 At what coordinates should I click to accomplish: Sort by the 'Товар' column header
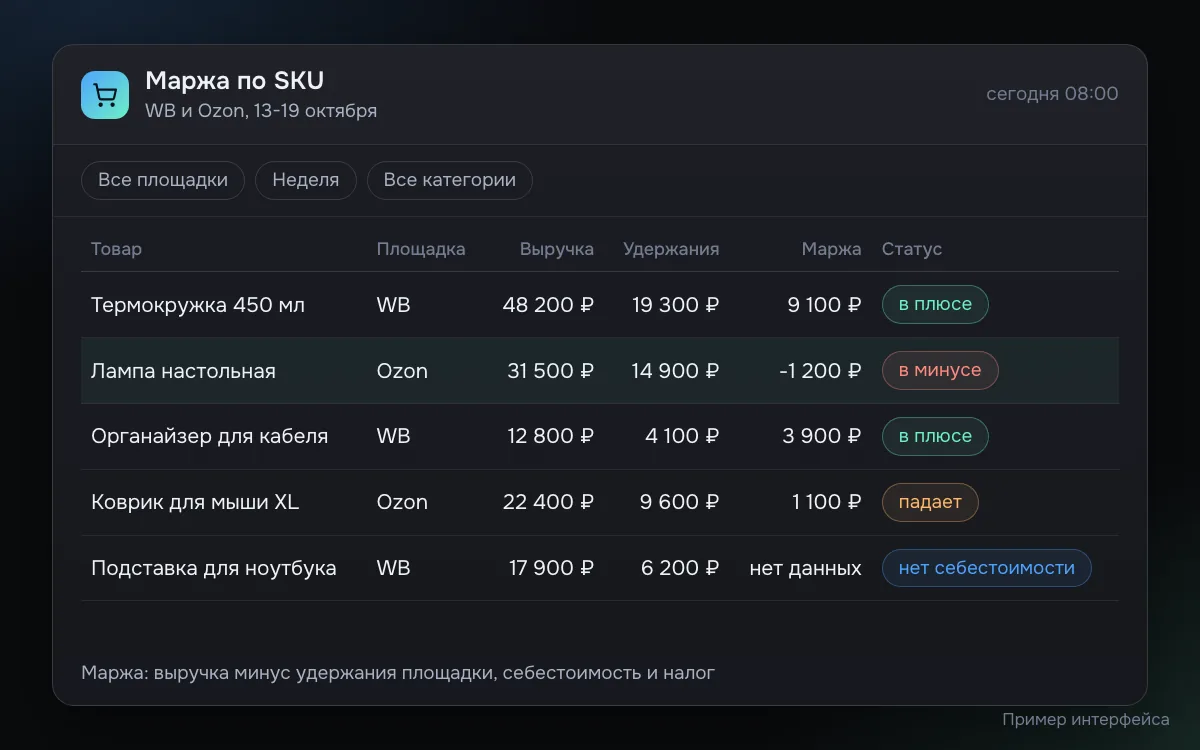point(116,249)
